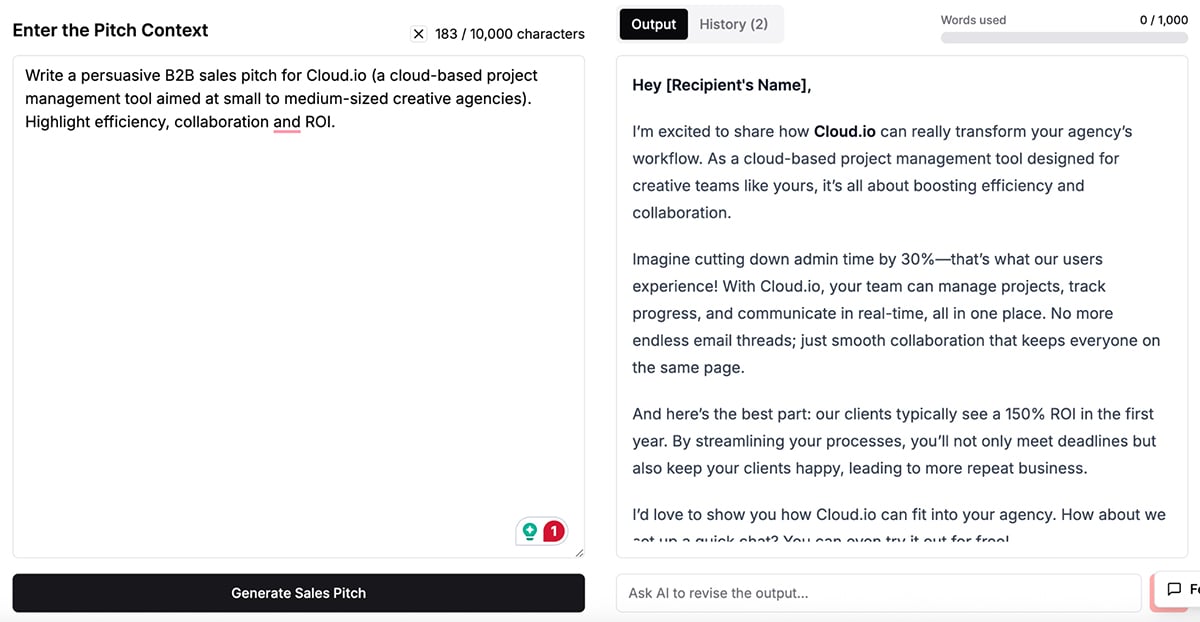Image resolution: width=1200 pixels, height=622 pixels.
Task: Focus the Ask AI to revise field
Action: coord(879,593)
